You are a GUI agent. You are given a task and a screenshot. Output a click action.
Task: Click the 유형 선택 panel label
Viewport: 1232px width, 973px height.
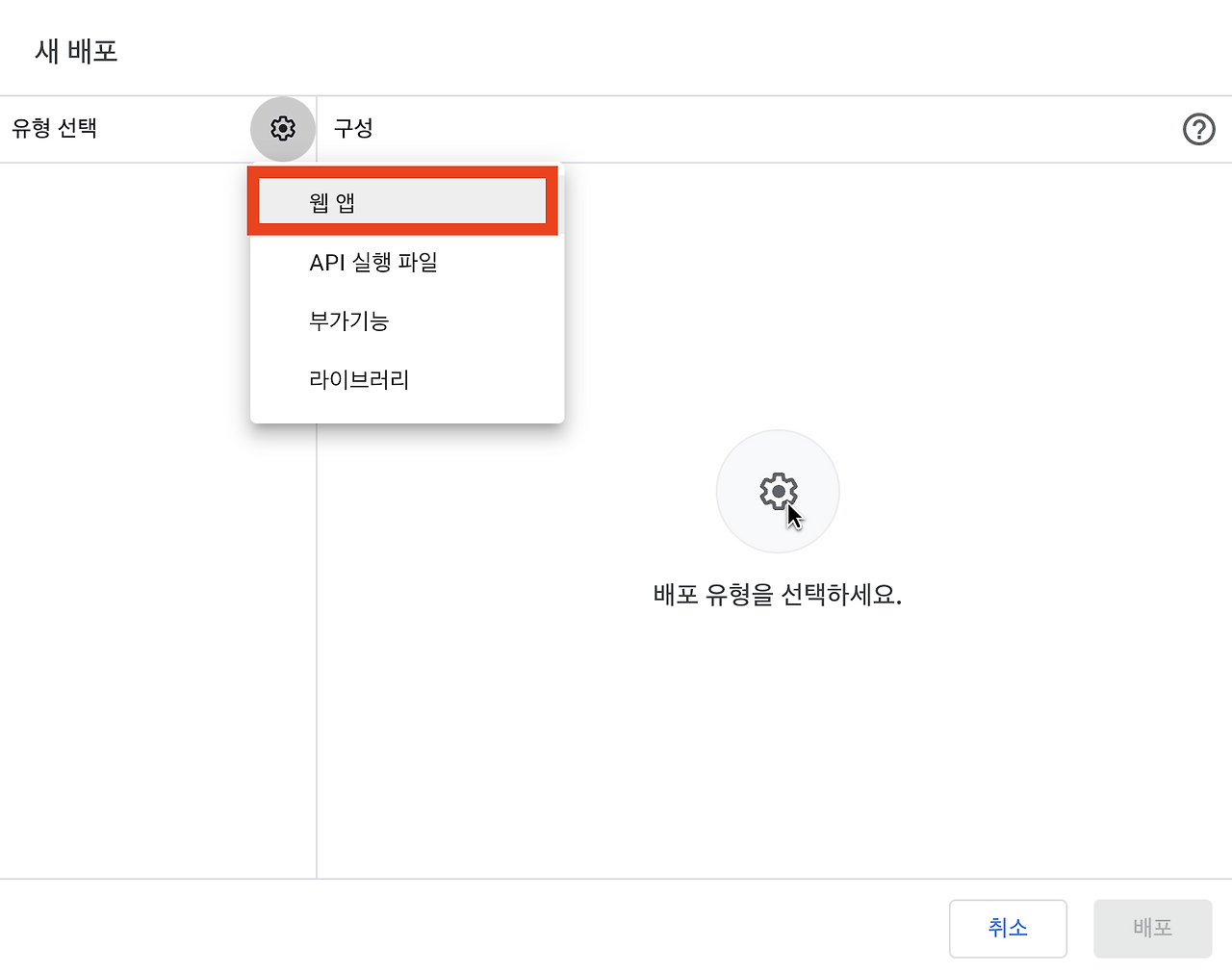point(55,129)
